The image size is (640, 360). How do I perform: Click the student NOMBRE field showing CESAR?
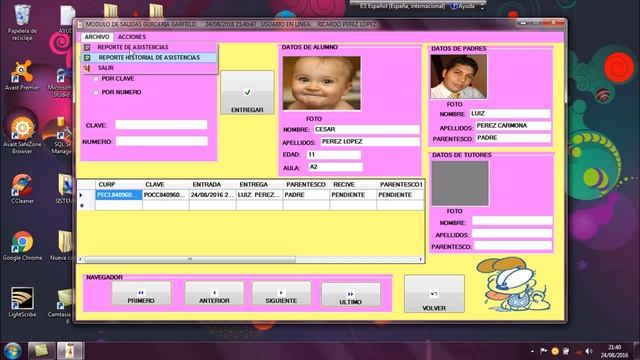tap(367, 129)
